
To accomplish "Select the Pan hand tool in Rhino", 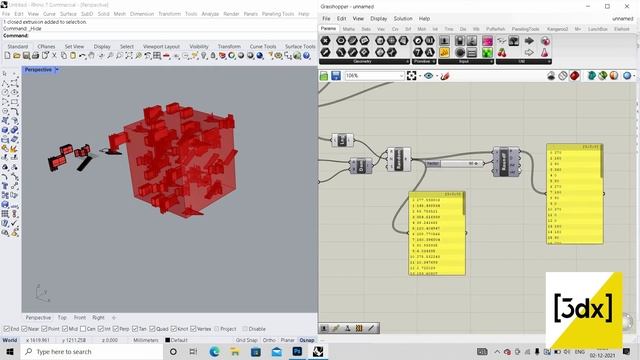I will click(91, 56).
